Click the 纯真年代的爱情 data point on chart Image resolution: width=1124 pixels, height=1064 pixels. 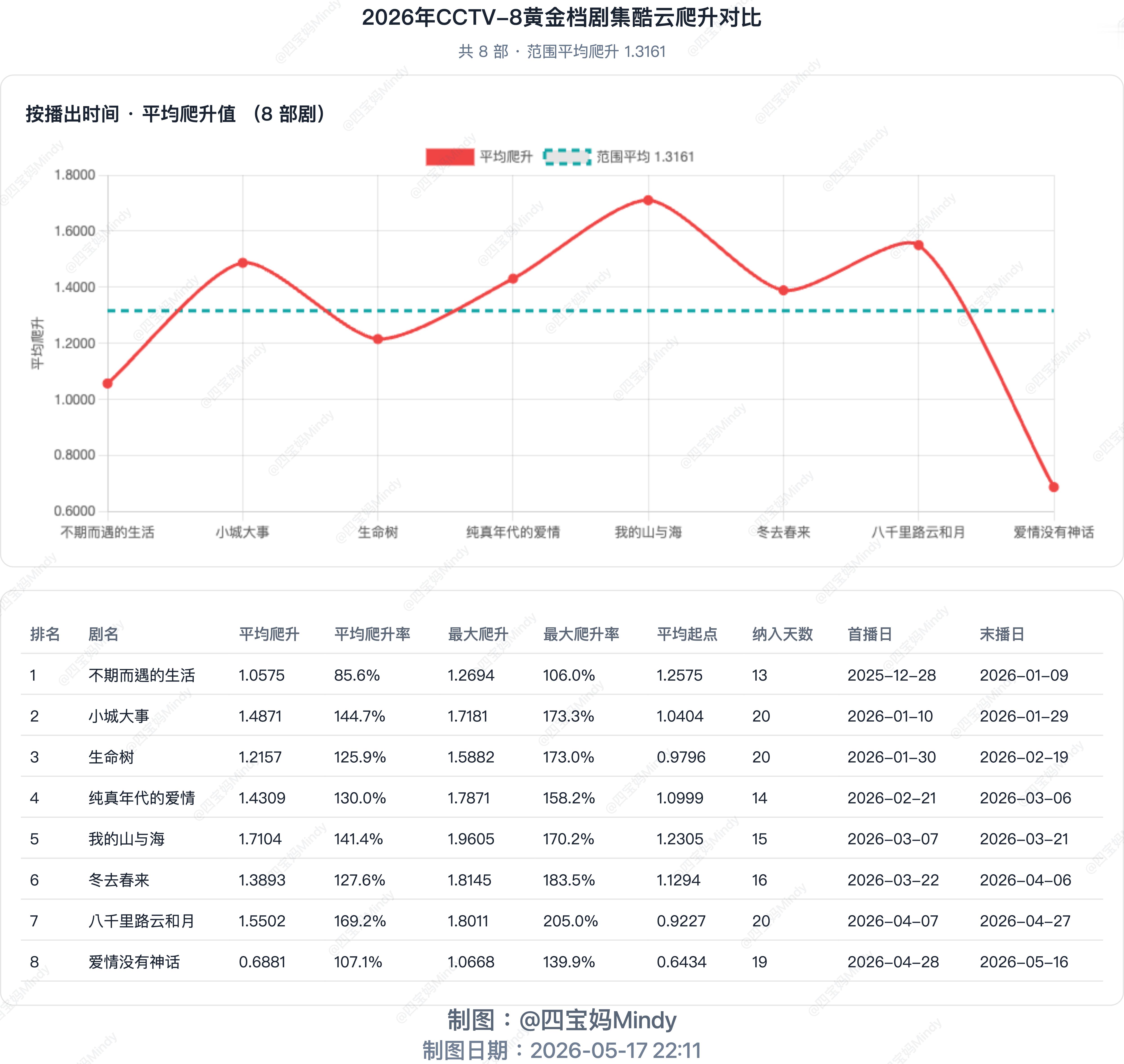point(513,278)
